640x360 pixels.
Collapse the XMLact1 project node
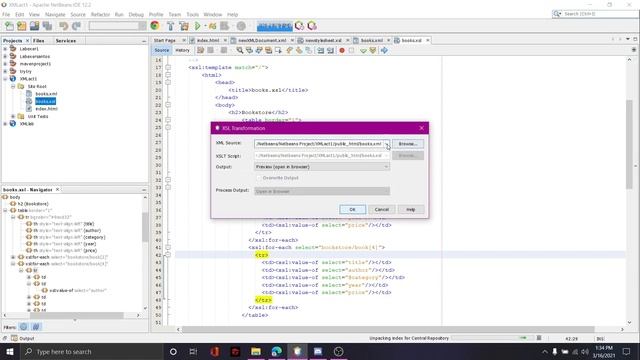click(x=5, y=79)
